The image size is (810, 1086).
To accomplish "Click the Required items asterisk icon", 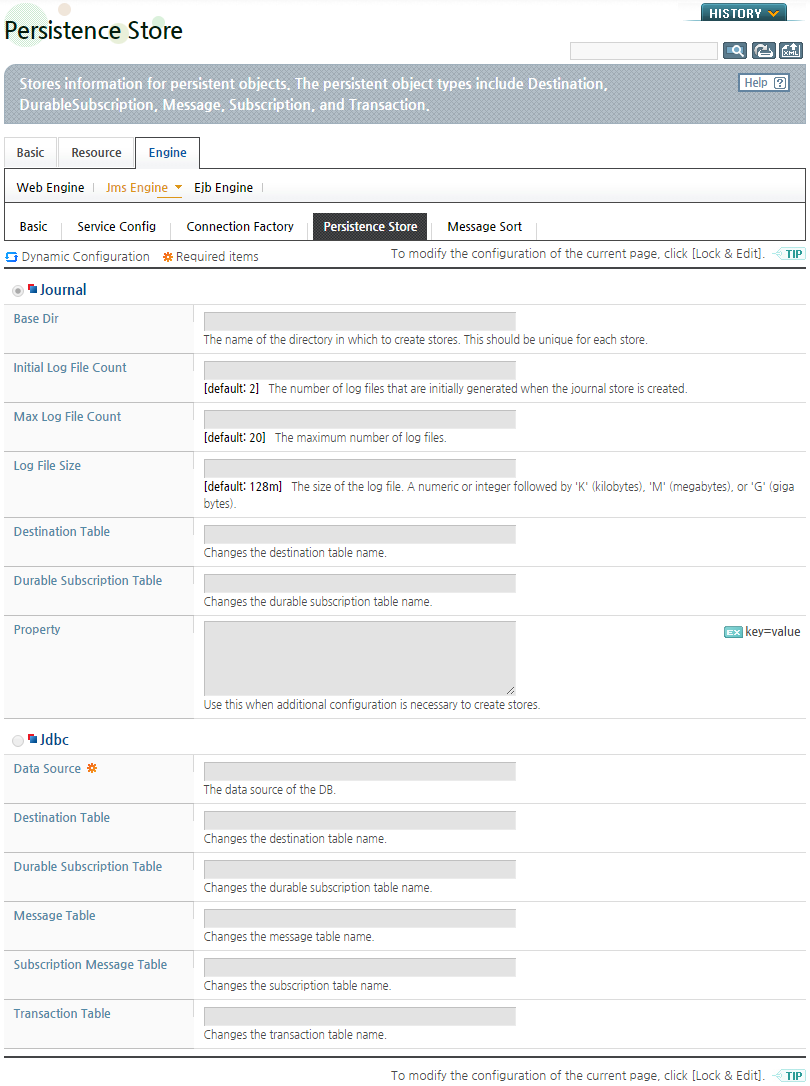I will [168, 257].
